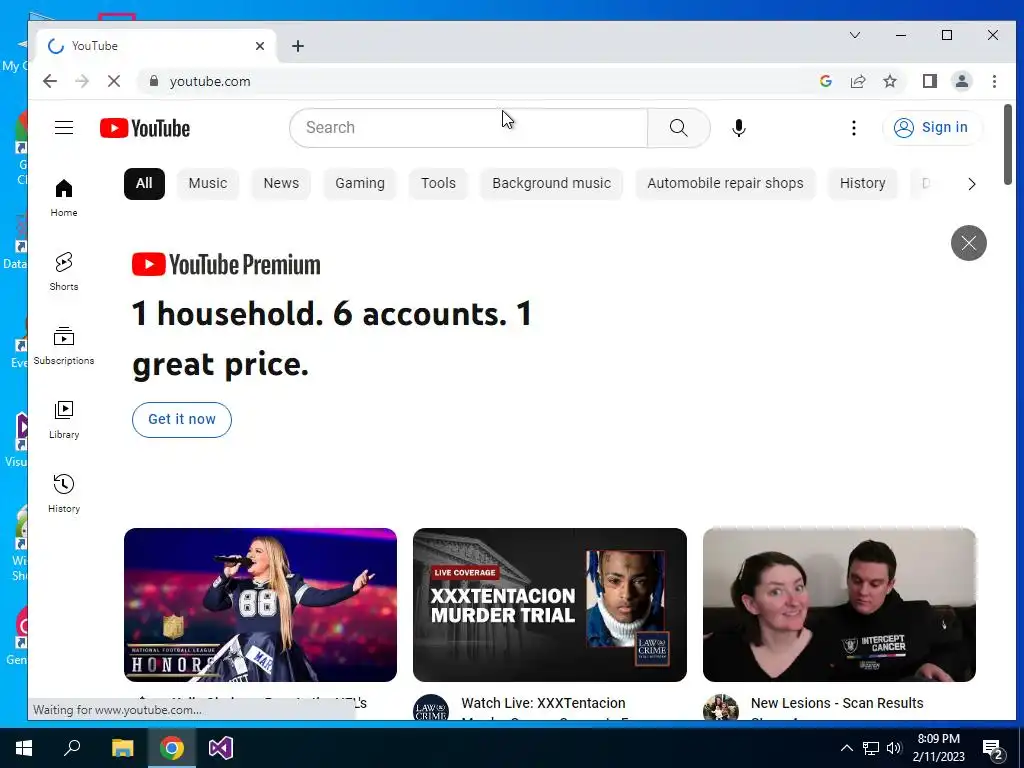Select the All filter chip
Image resolution: width=1024 pixels, height=768 pixels.
pos(144,184)
